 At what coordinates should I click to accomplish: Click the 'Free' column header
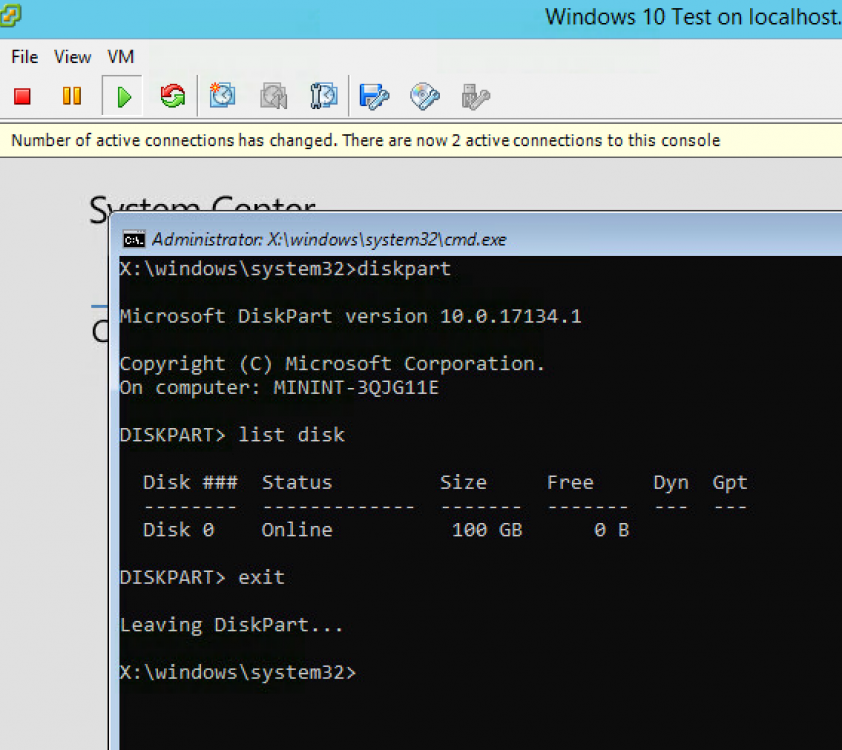pyautogui.click(x=570, y=482)
